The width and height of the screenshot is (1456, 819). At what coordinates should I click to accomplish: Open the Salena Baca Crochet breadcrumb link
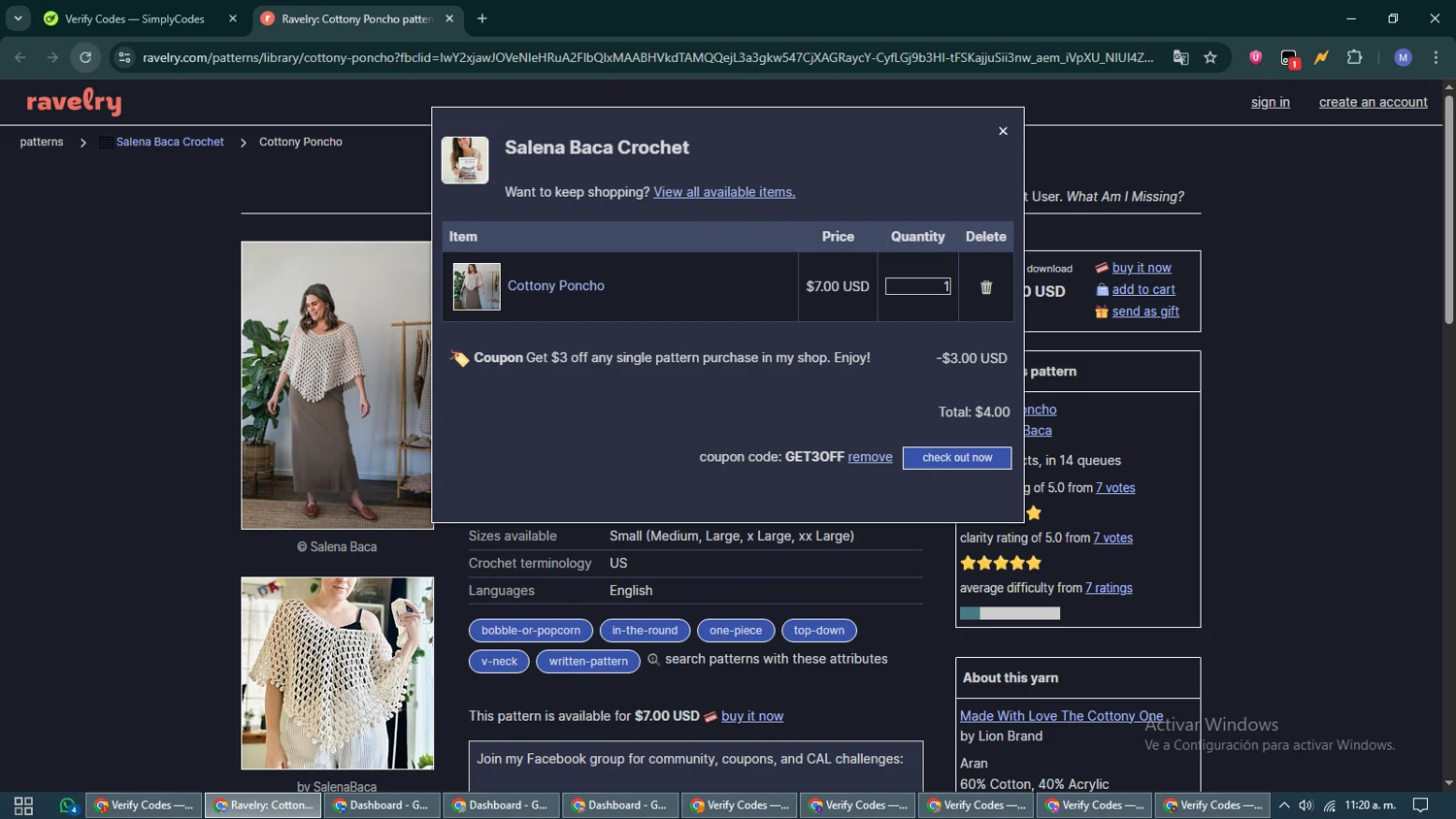[x=170, y=142]
